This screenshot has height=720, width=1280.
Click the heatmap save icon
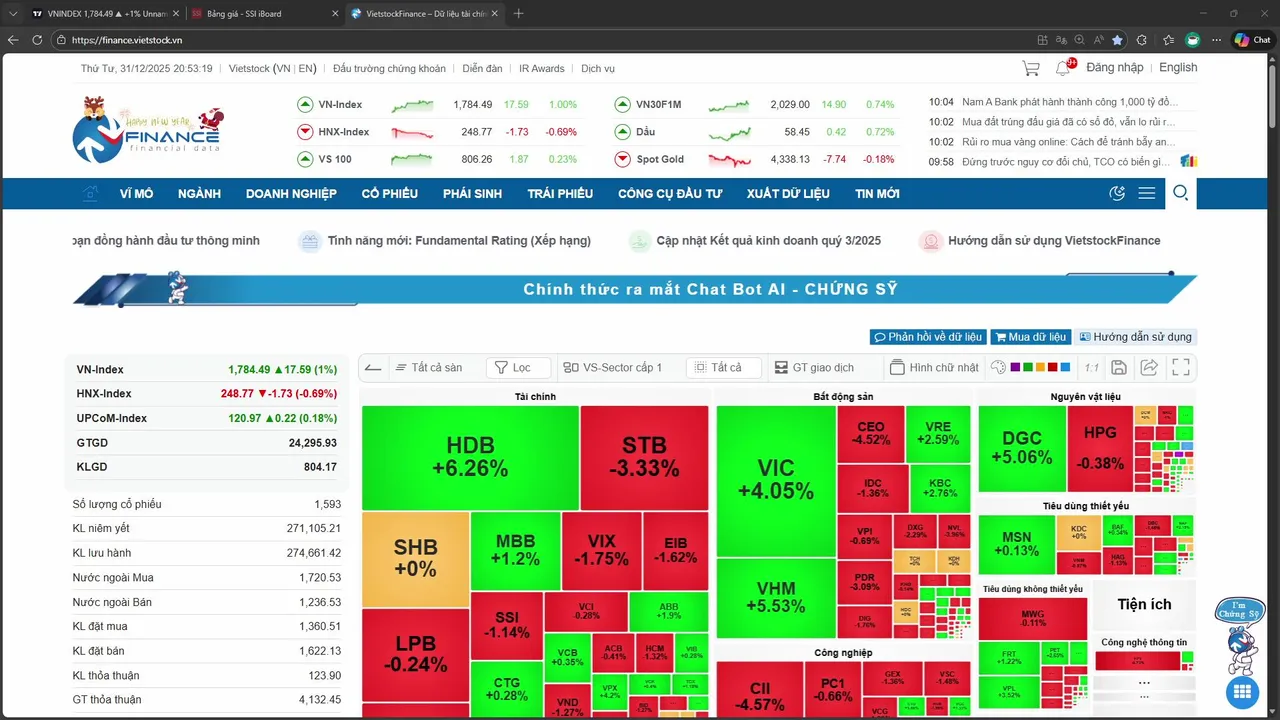1119,367
